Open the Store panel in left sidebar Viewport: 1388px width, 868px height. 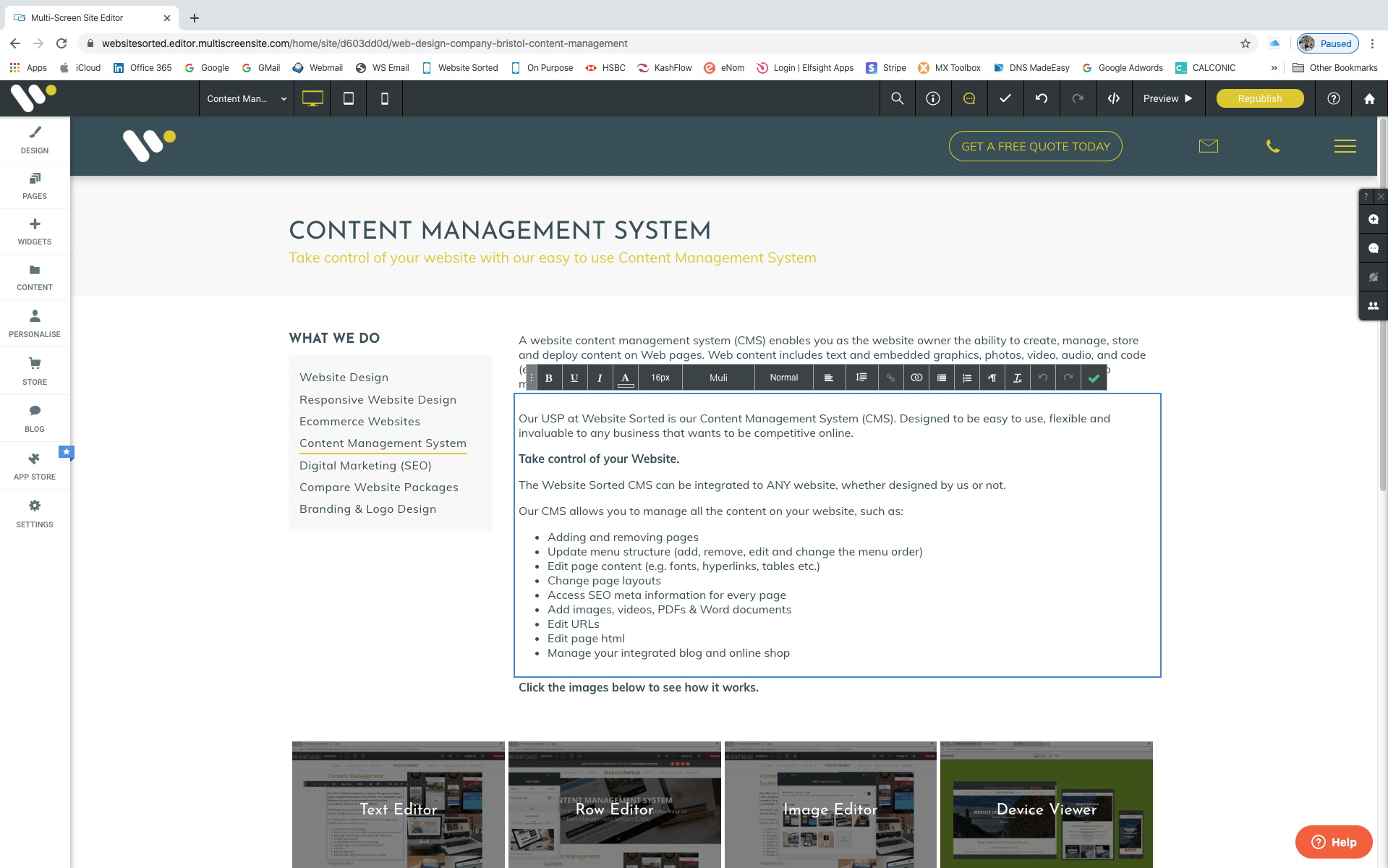point(34,370)
